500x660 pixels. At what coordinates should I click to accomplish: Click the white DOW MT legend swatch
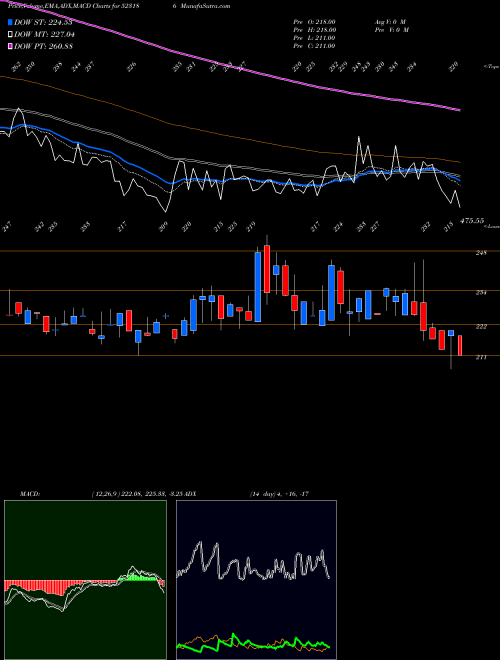click(x=11, y=35)
